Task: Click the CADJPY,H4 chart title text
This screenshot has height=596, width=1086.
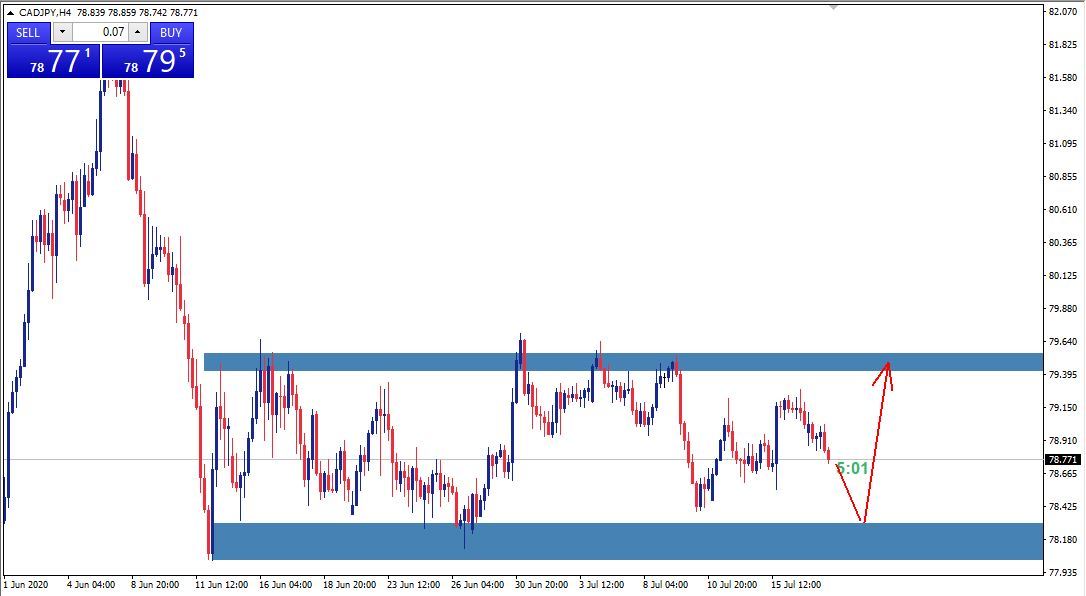Action: [x=45, y=12]
